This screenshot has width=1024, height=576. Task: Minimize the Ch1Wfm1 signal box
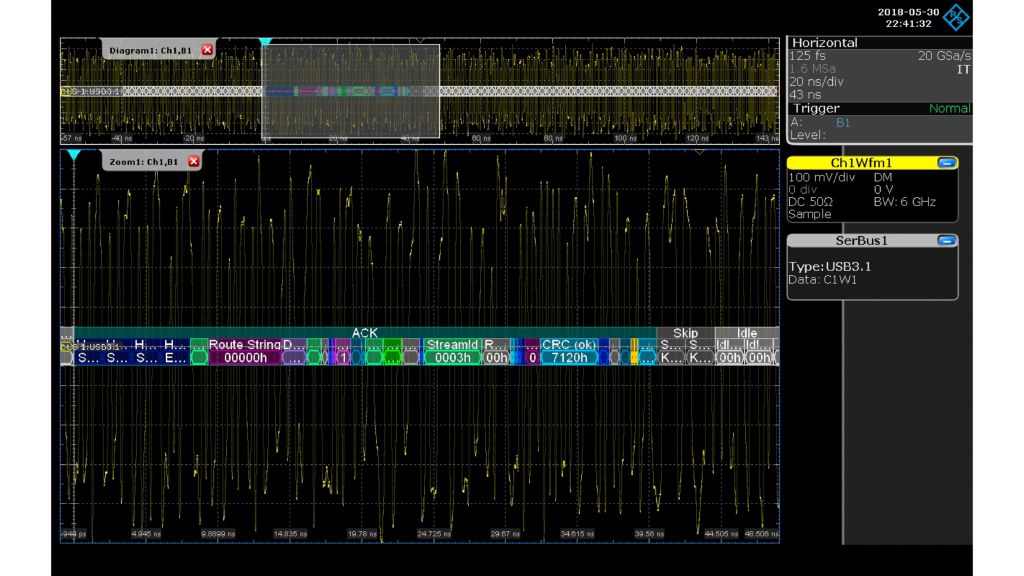tap(945, 162)
